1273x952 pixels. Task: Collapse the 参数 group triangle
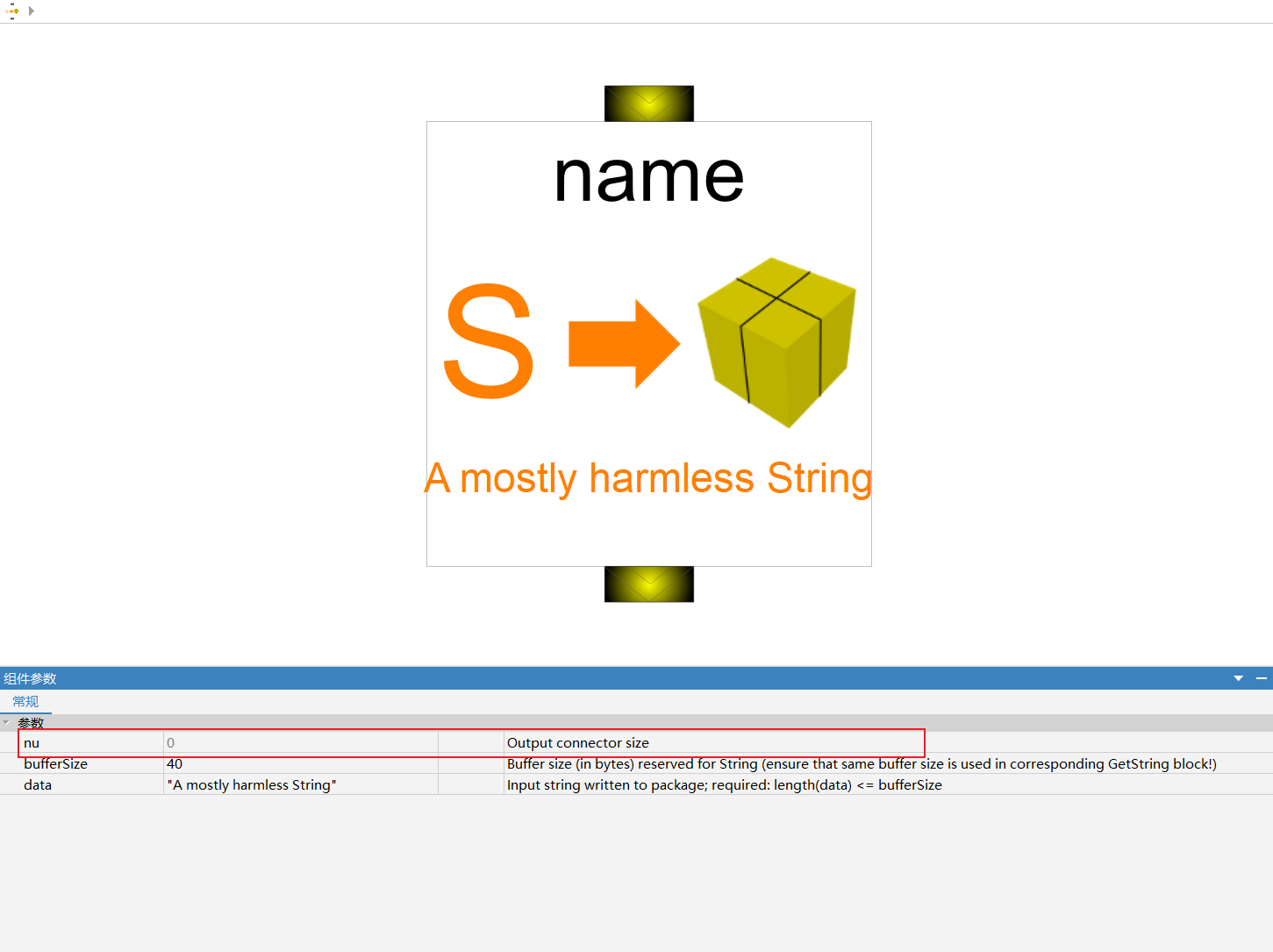coord(6,723)
